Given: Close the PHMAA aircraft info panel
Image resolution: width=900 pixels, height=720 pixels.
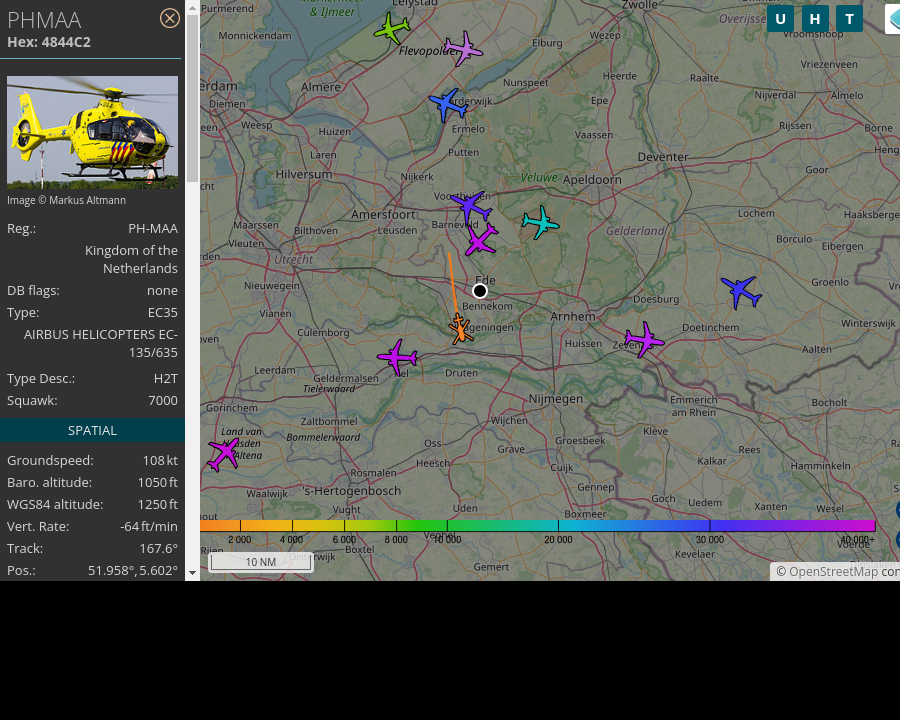Looking at the screenshot, I should click(169, 18).
